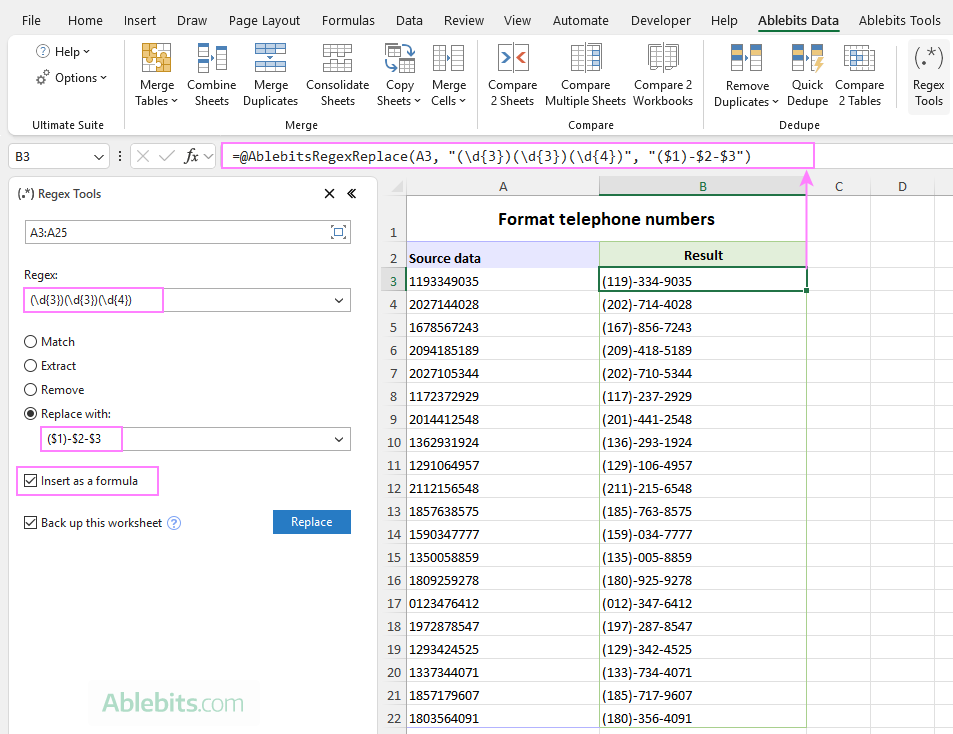Launch the Combine Sheets tool
The height and width of the screenshot is (734, 953).
click(212, 75)
